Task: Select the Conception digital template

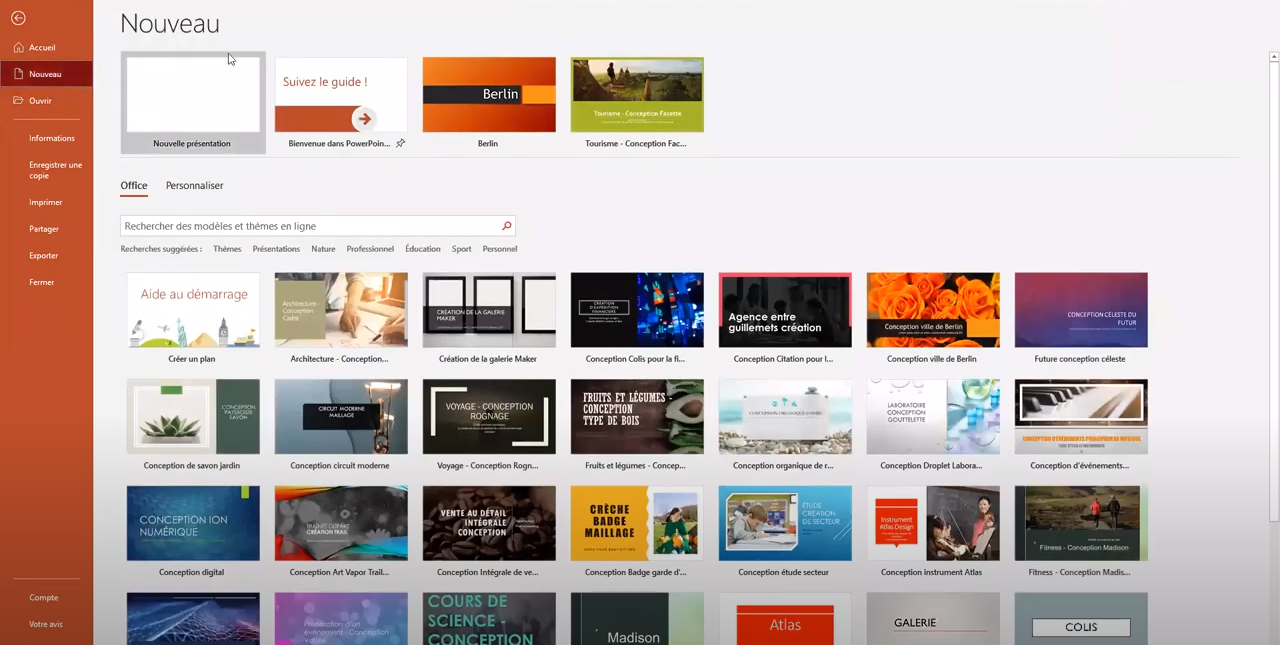Action: click(193, 532)
